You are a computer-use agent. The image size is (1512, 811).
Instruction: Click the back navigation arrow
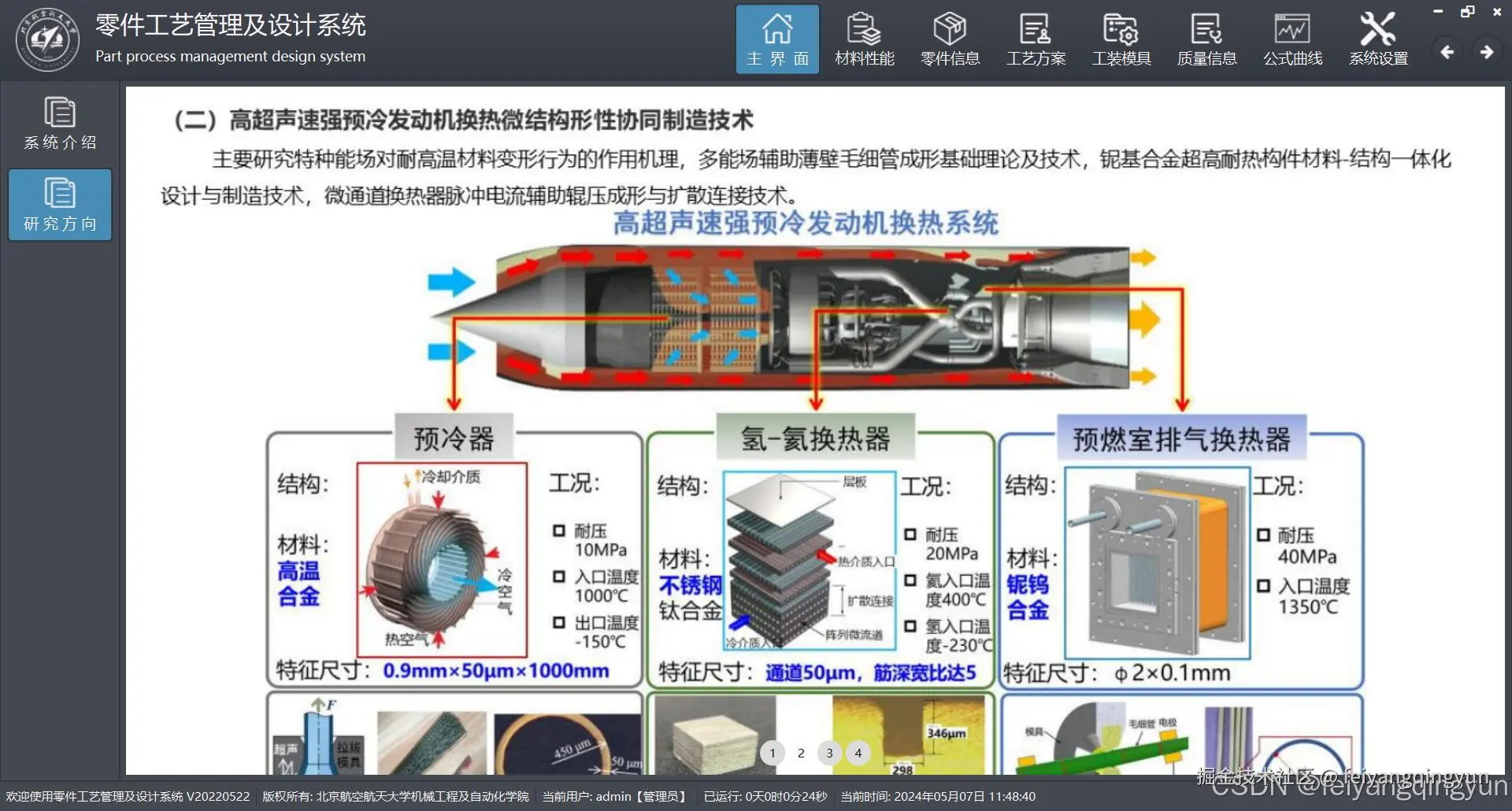1447,51
